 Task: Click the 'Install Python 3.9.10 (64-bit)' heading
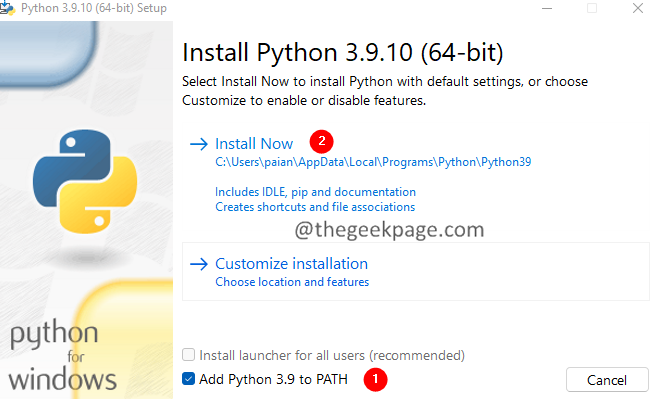(343, 53)
